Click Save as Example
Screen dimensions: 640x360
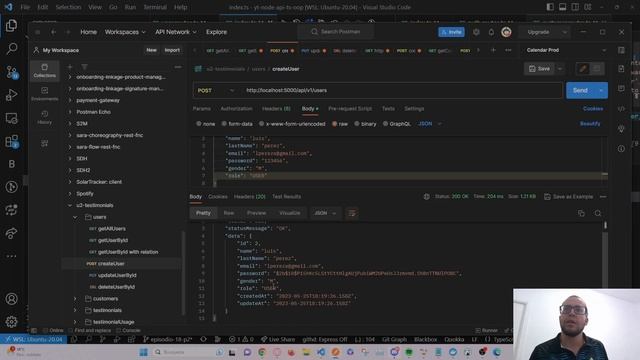coord(569,196)
